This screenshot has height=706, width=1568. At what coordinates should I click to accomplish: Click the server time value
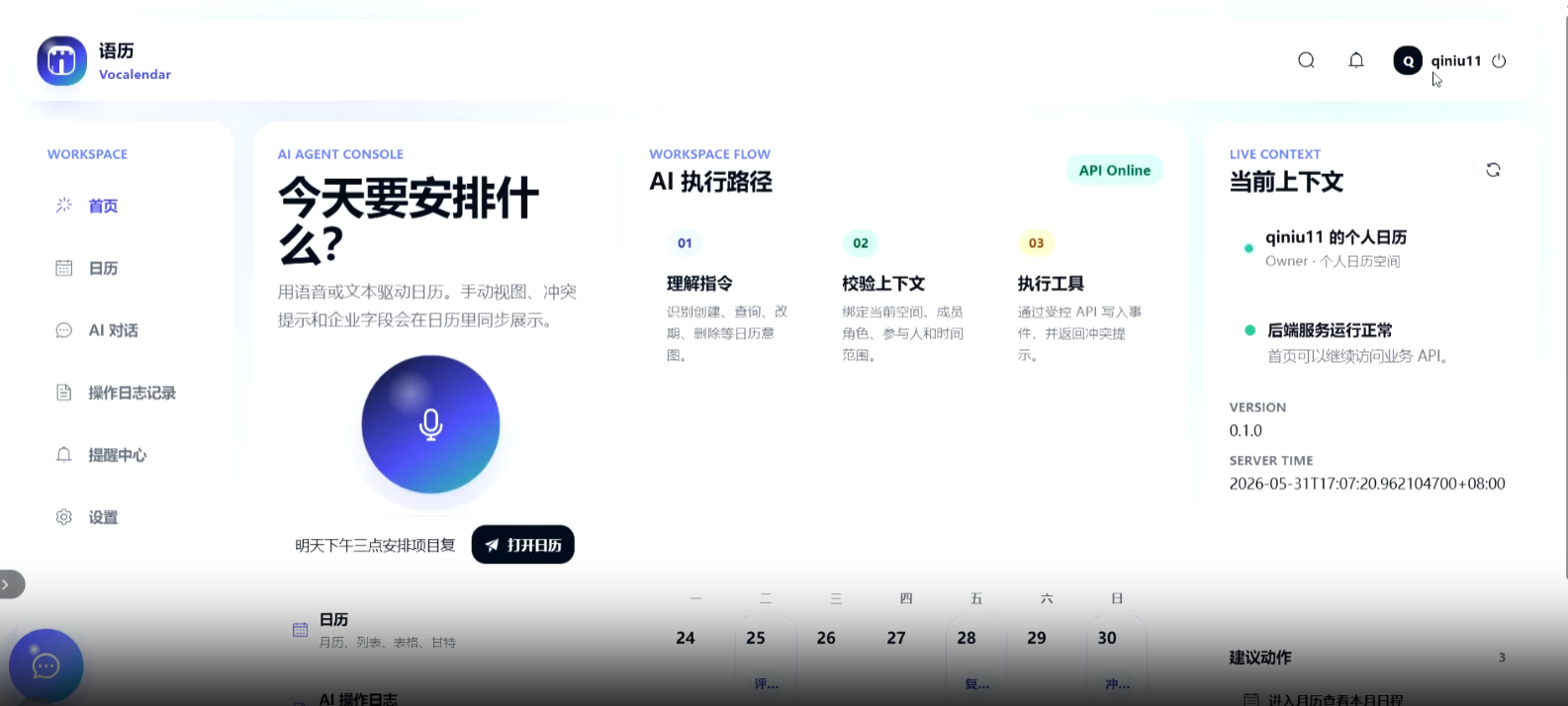[x=1367, y=484]
